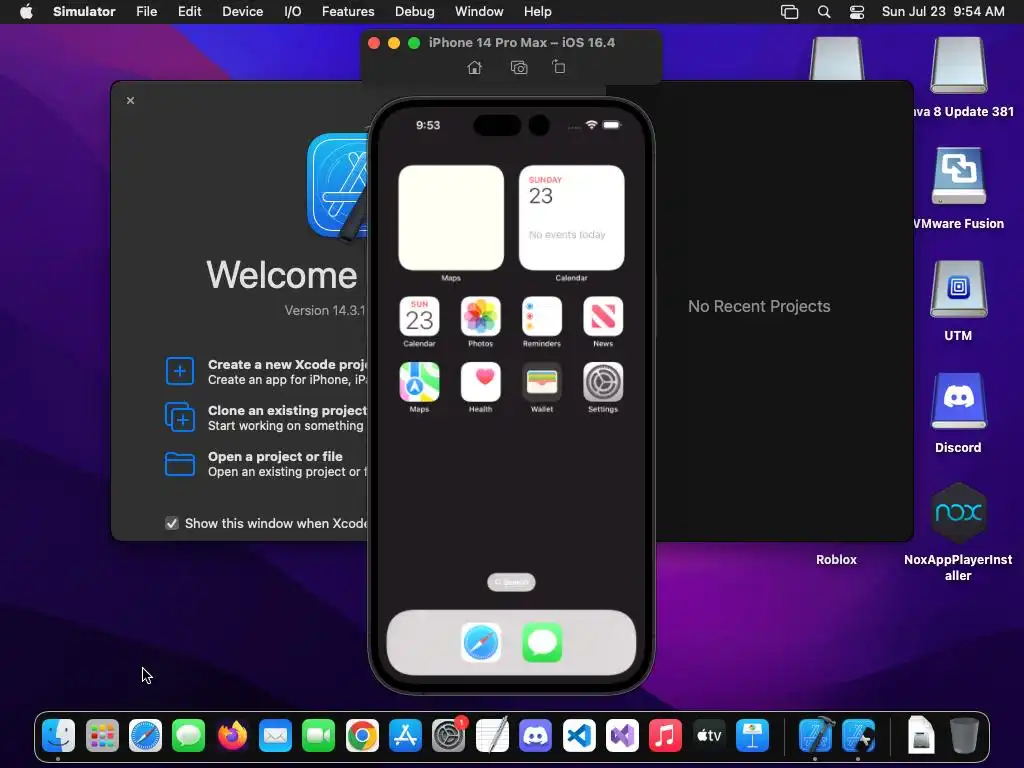Viewport: 1024px width, 768px height.
Task: Open Google Chrome from the Dock
Action: pos(362,736)
